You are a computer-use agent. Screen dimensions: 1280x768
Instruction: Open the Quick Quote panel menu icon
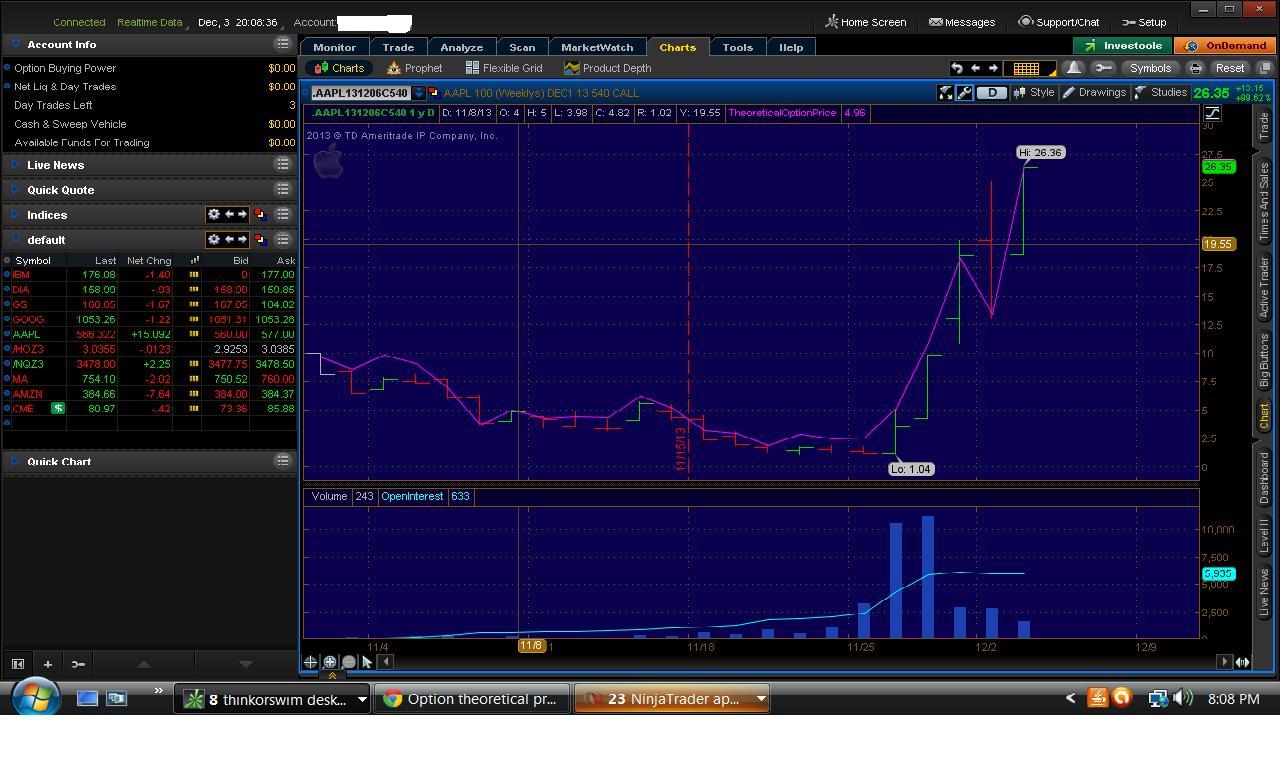pyautogui.click(x=283, y=189)
